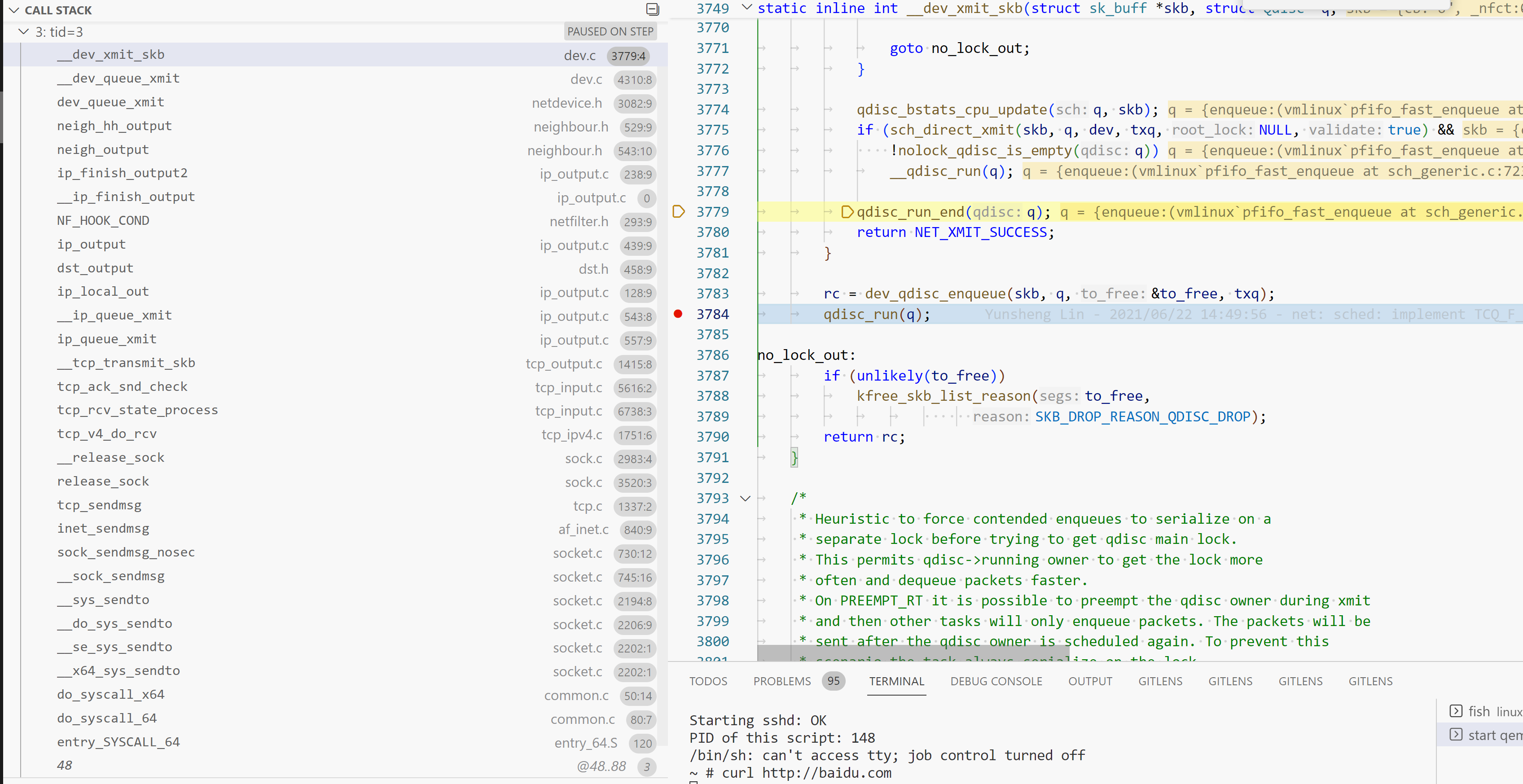Select the start qemu terminal entry icon
The width and height of the screenshot is (1523, 784).
(1456, 735)
